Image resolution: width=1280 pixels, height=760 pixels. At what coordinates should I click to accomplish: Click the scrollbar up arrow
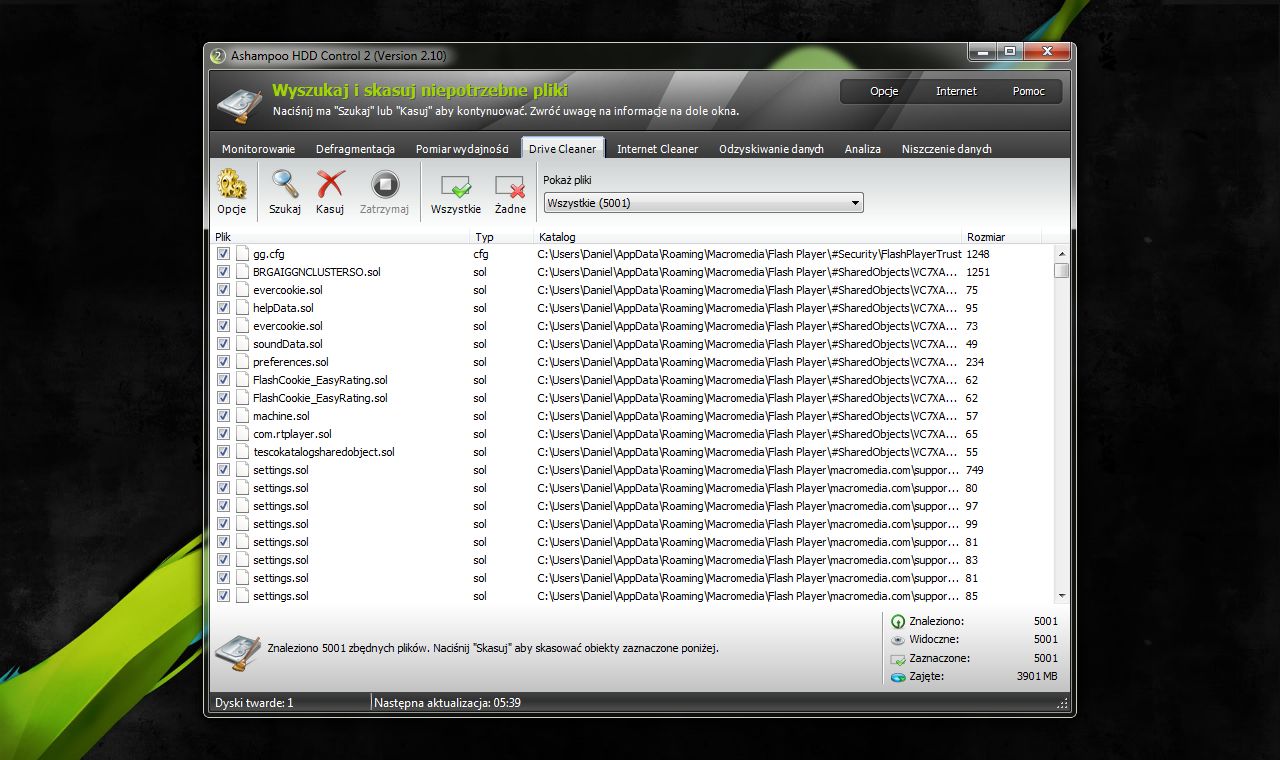(x=1061, y=253)
